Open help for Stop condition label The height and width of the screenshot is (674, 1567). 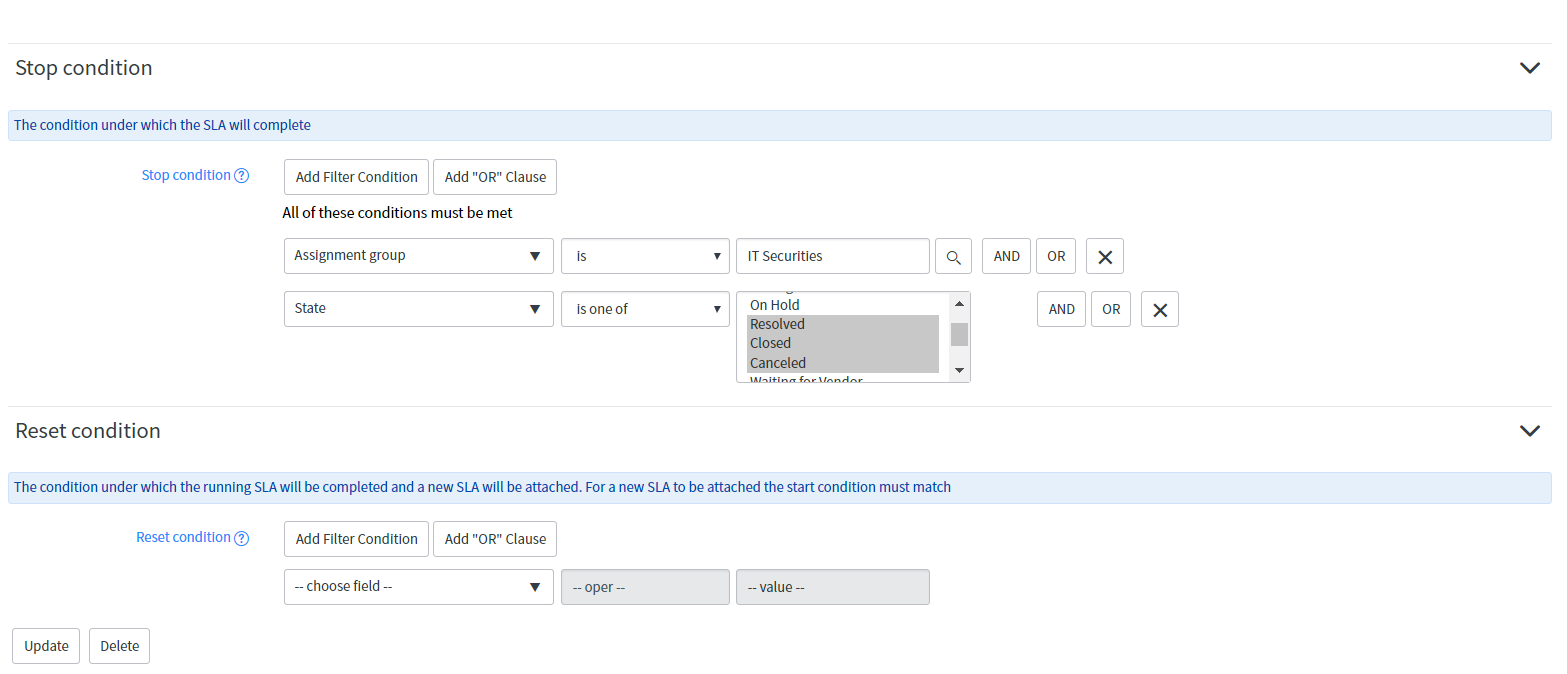pos(241,176)
